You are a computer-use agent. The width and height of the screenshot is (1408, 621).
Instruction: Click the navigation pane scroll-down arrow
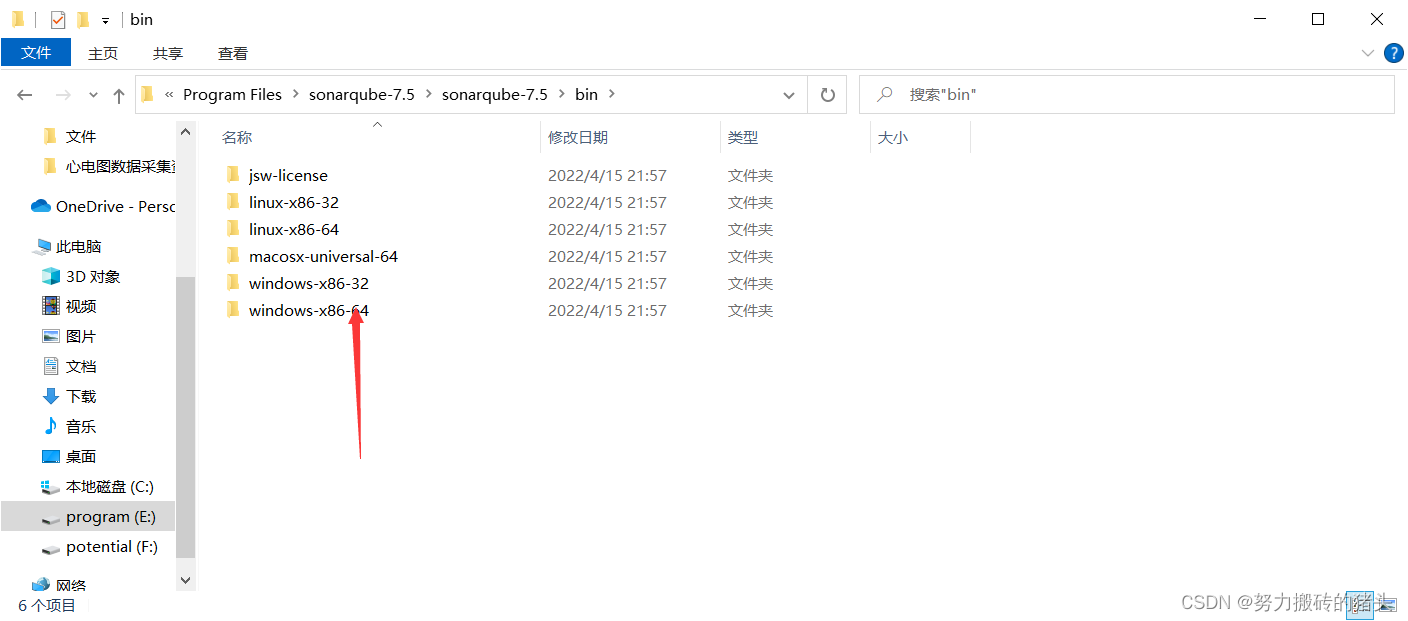pos(185,579)
